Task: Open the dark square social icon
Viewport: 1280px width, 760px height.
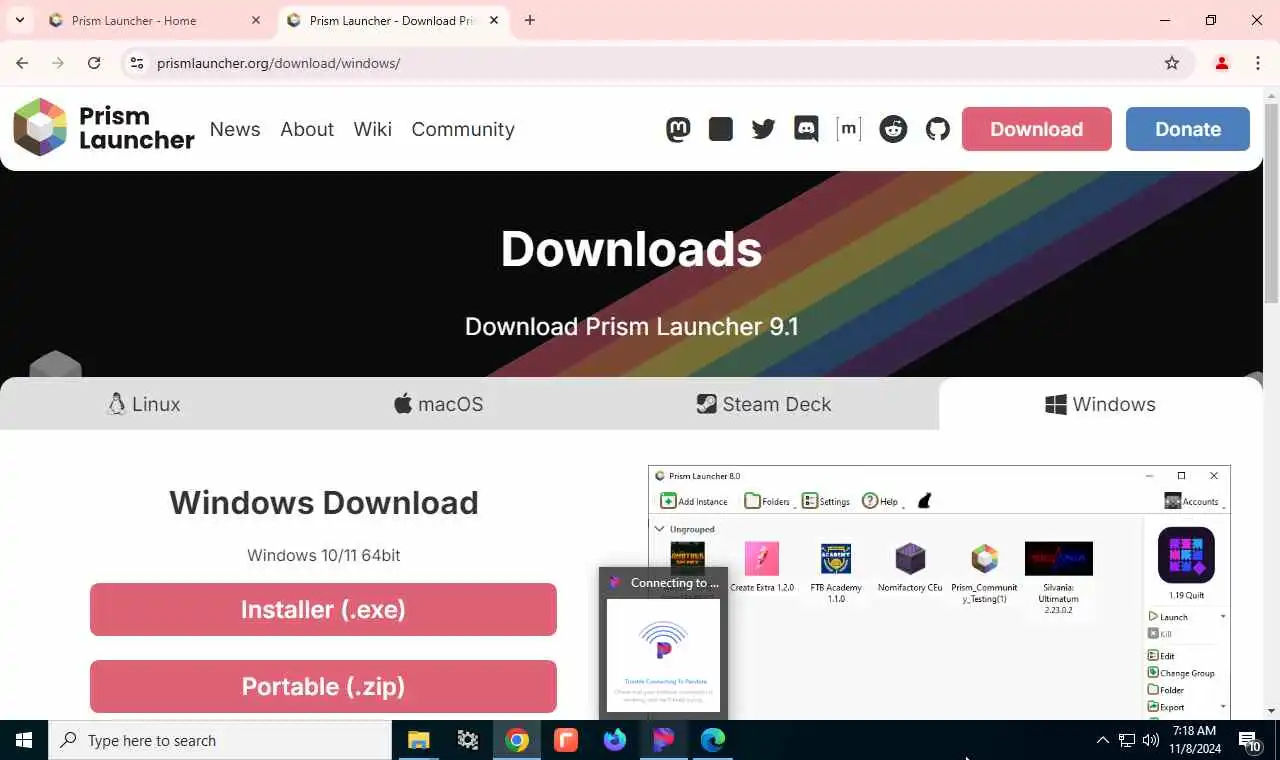Action: [x=721, y=129]
